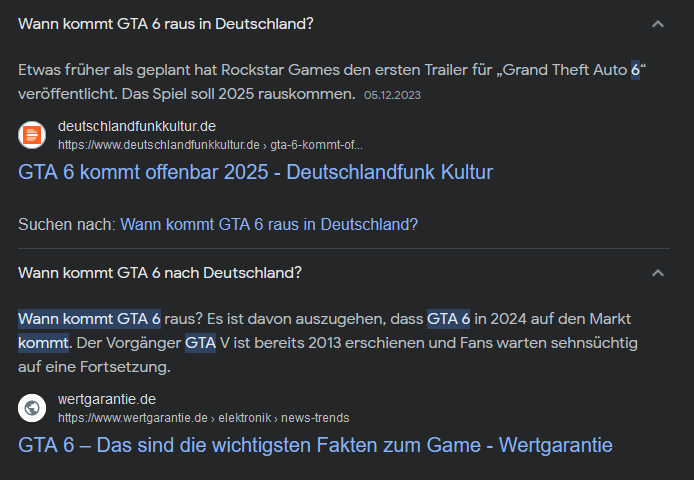Click the Rockstar Games trailer snippet text
The height and width of the screenshot is (480, 694).
coord(332,81)
